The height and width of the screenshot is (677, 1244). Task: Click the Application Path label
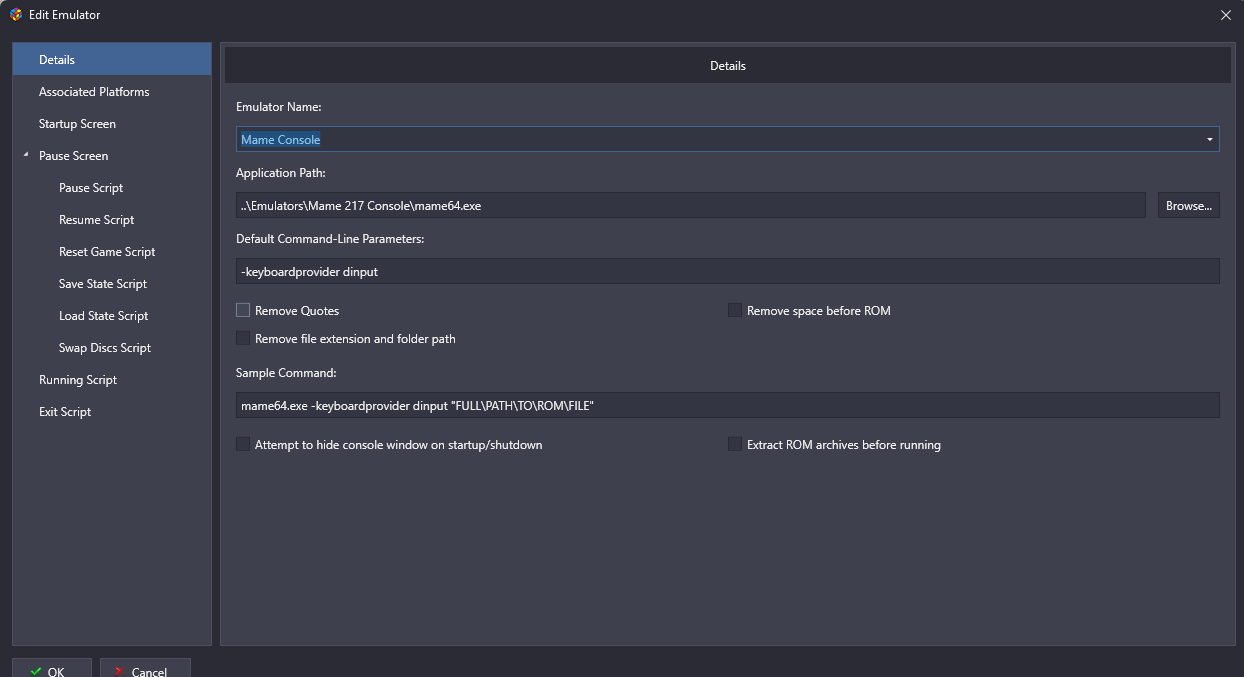281,172
